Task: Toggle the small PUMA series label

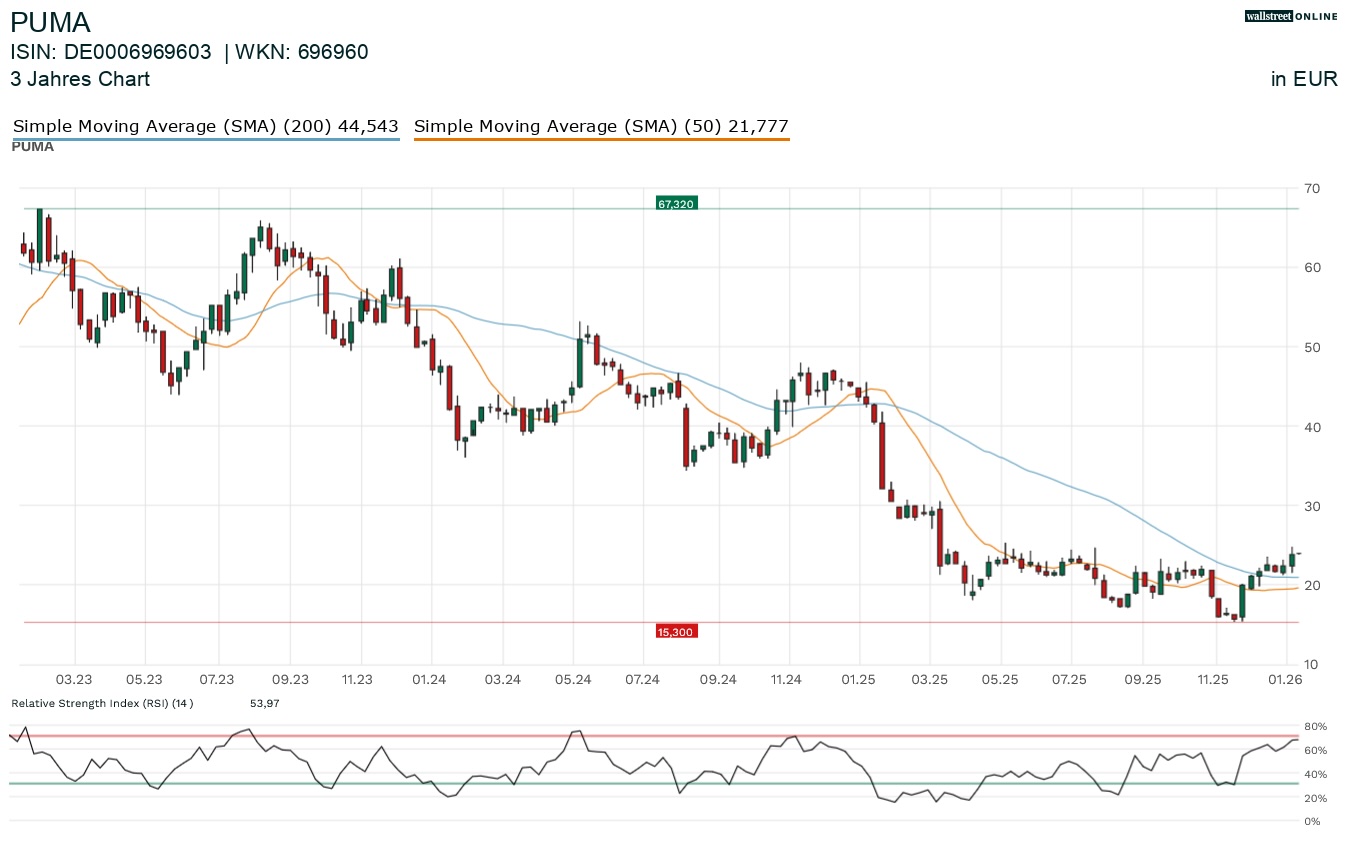Action: tap(33, 147)
